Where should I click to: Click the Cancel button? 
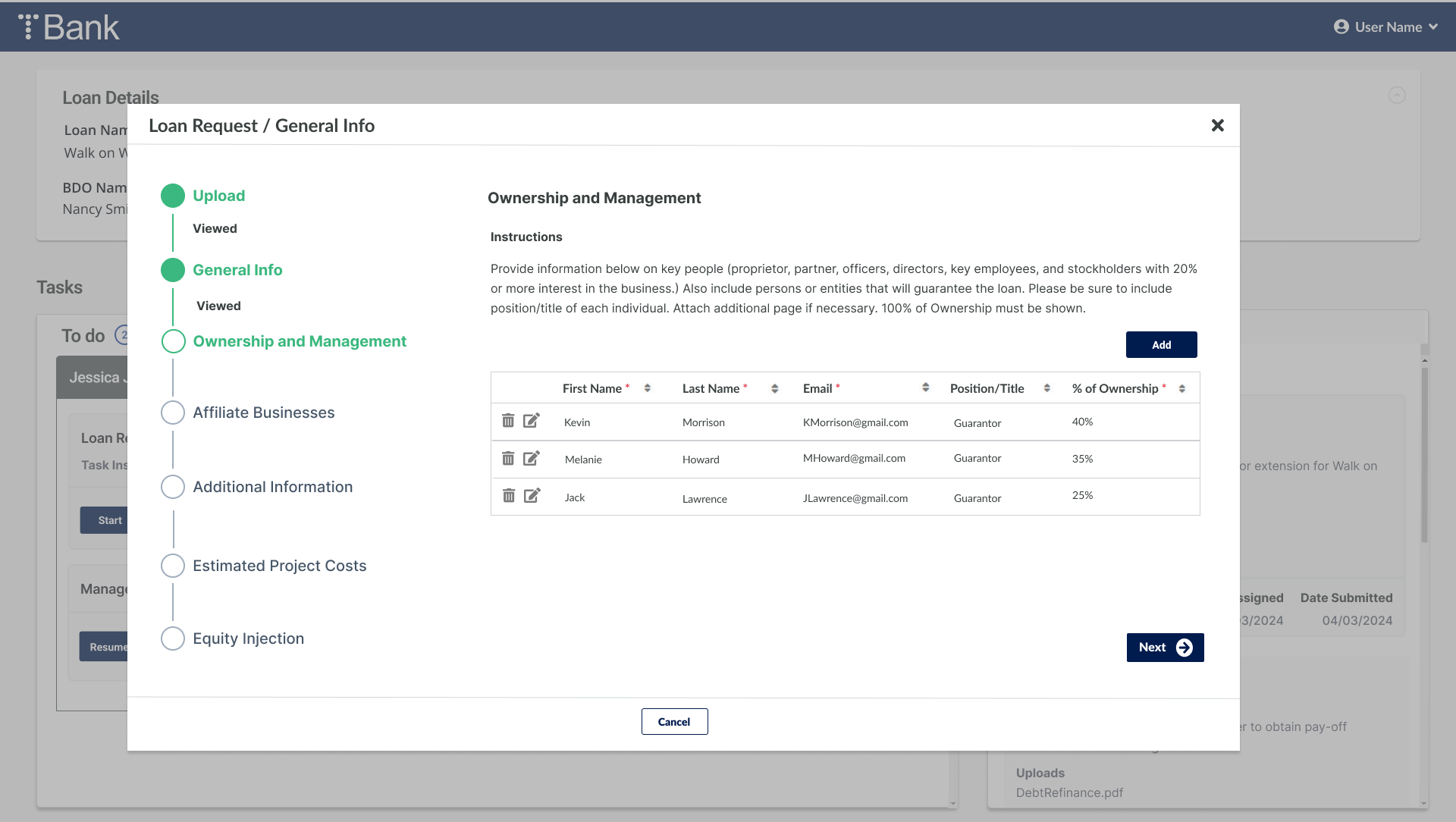tap(674, 722)
